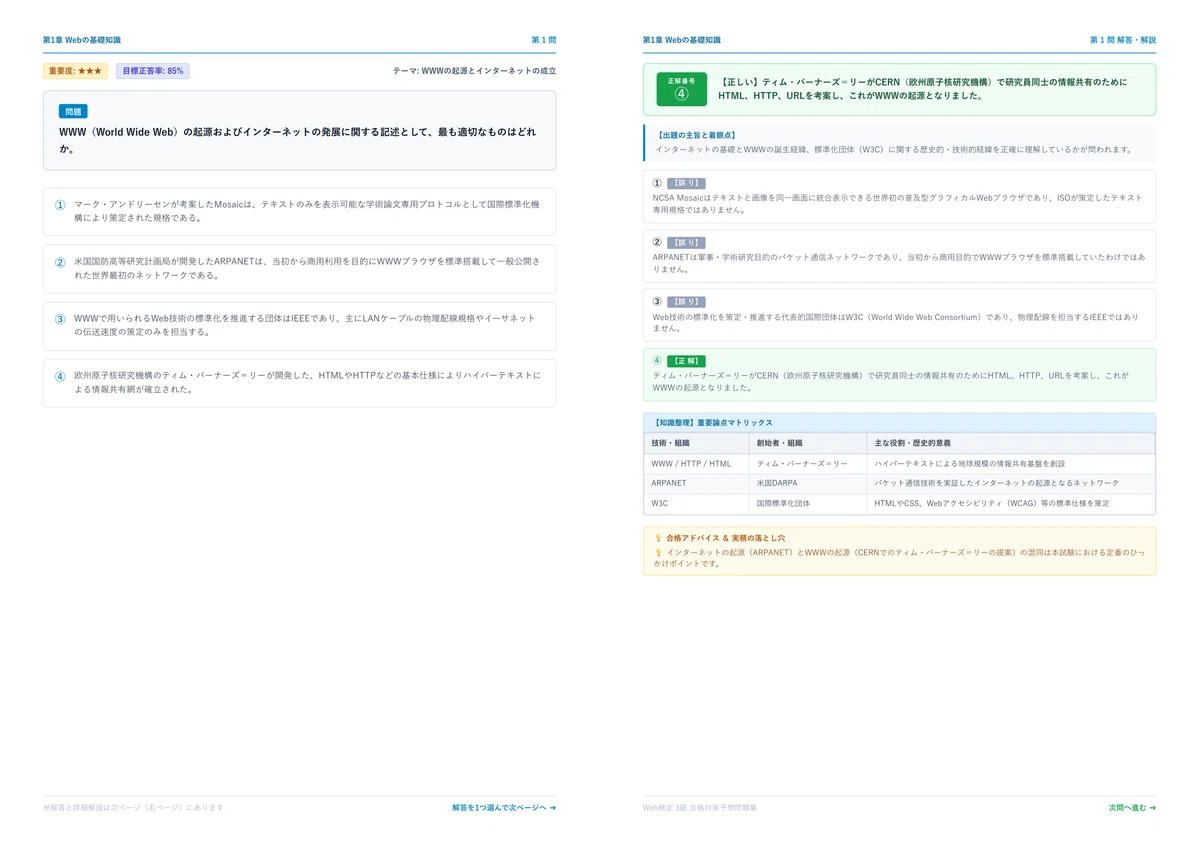Screen dimensions: 1200x848
Task: Click the green 正解番号 ④ badge
Action: 681,89
